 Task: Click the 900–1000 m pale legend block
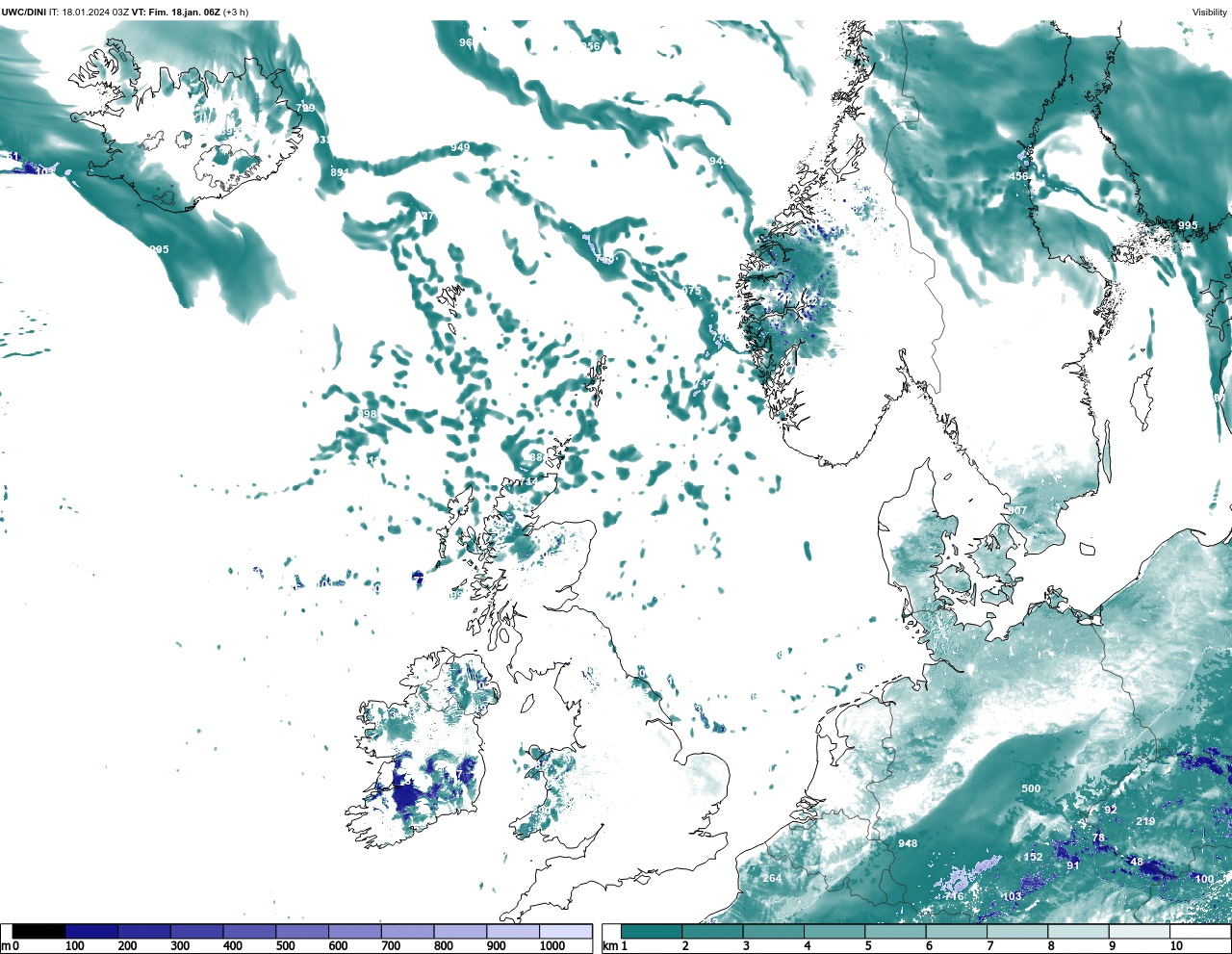[512, 931]
